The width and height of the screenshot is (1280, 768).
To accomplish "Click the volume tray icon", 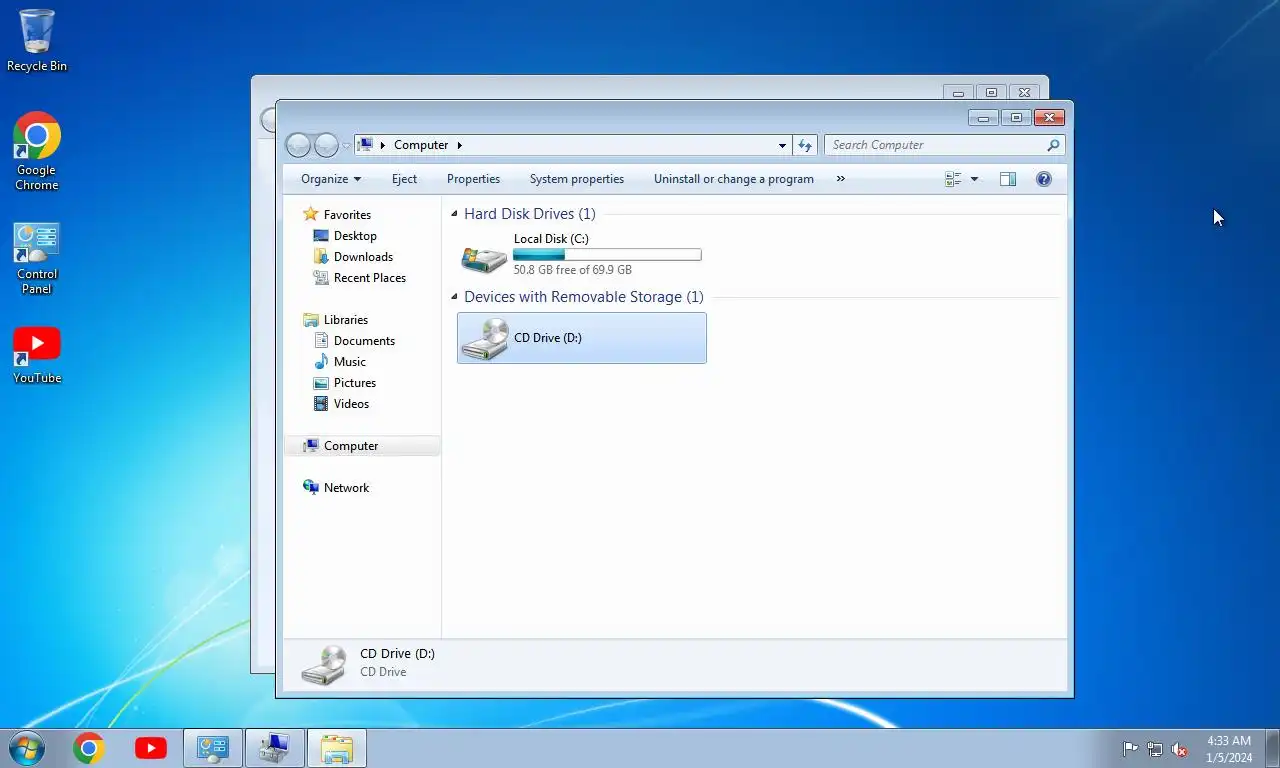I will click(x=1180, y=749).
